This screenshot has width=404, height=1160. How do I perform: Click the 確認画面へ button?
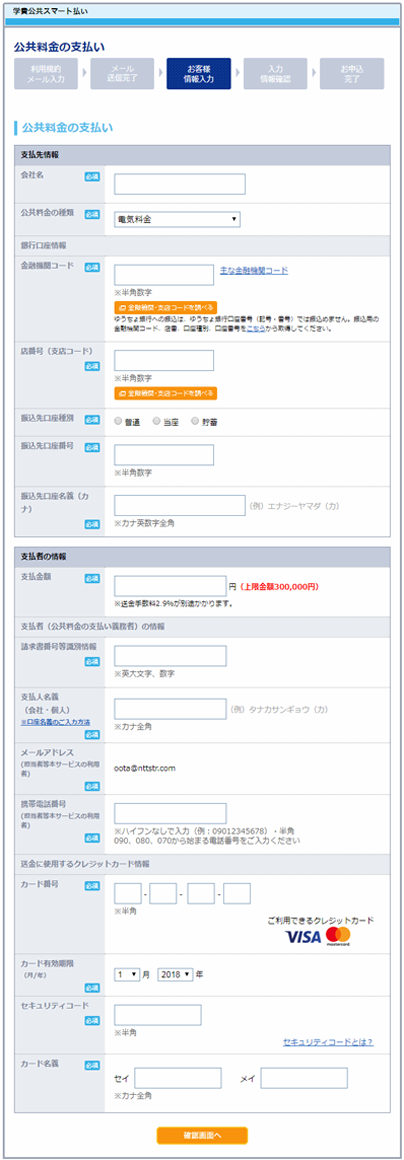click(x=202, y=1135)
